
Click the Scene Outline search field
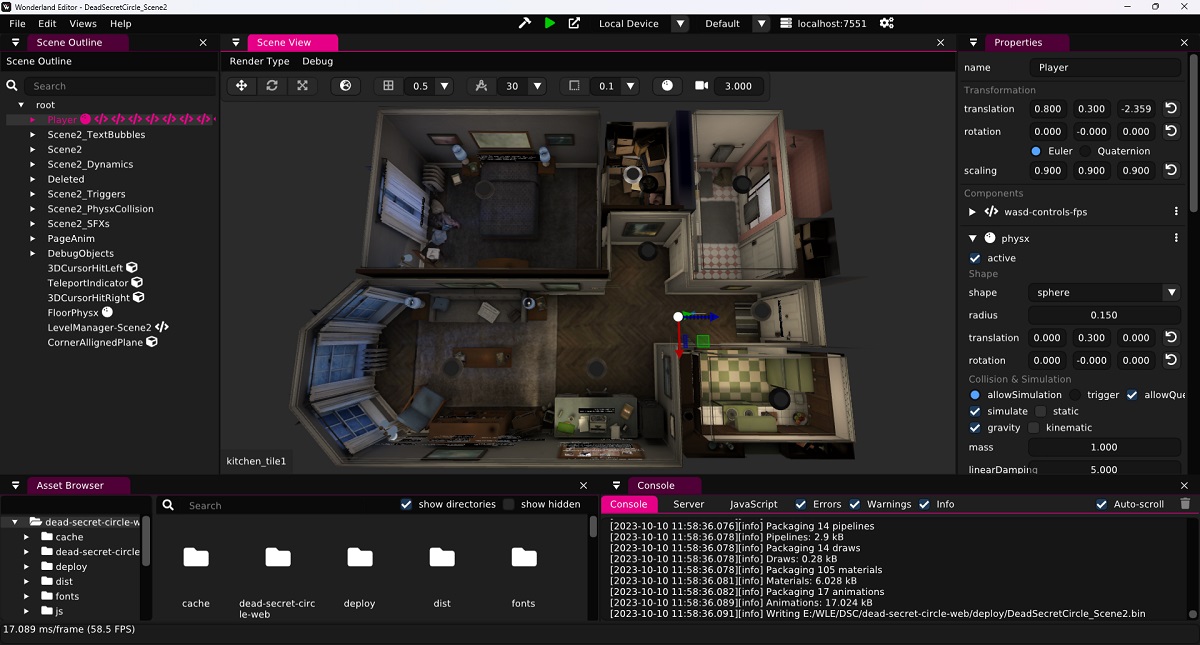click(x=120, y=86)
